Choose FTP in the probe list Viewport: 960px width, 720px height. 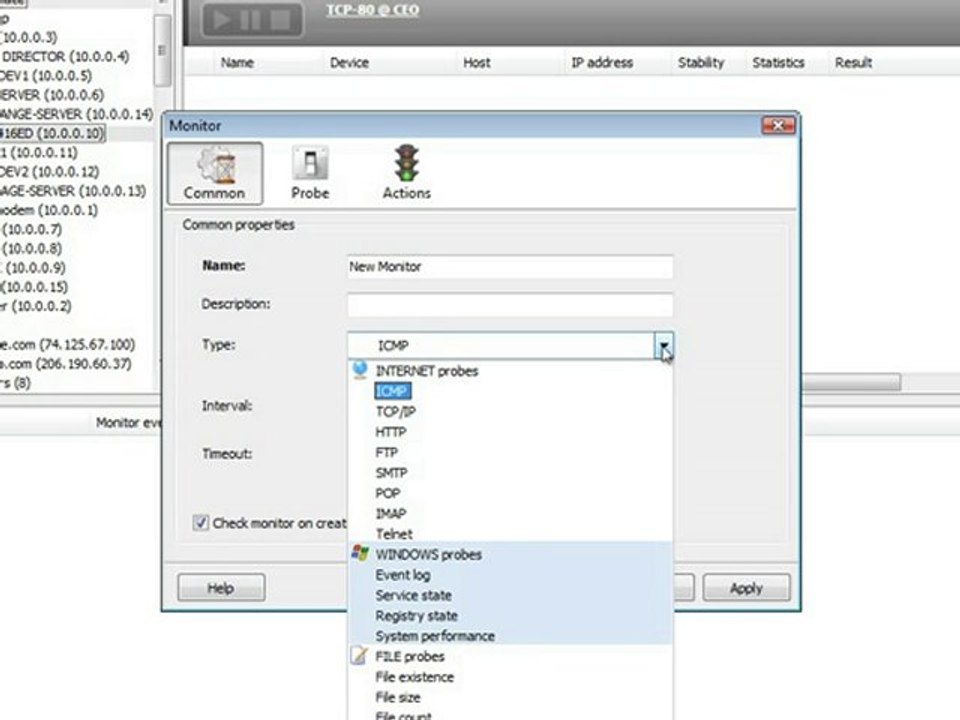coord(386,452)
